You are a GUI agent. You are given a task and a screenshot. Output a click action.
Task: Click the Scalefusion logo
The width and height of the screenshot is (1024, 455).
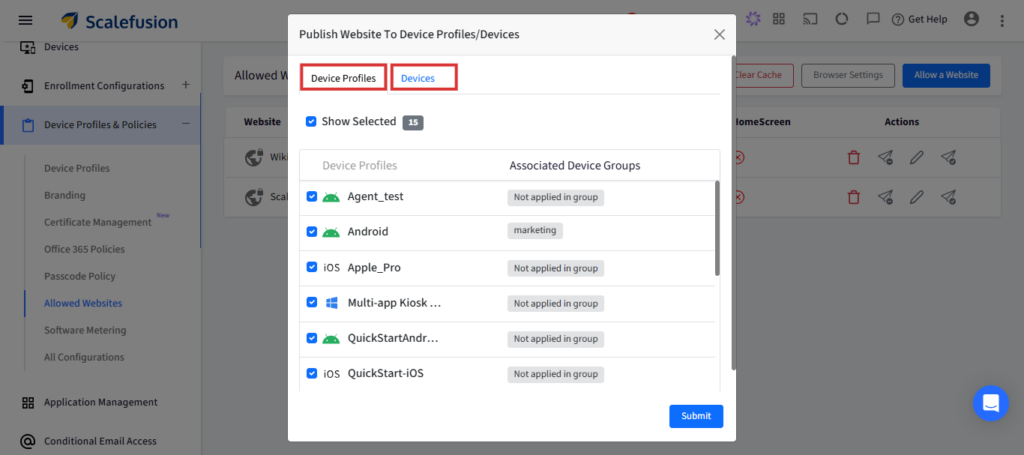(119, 21)
